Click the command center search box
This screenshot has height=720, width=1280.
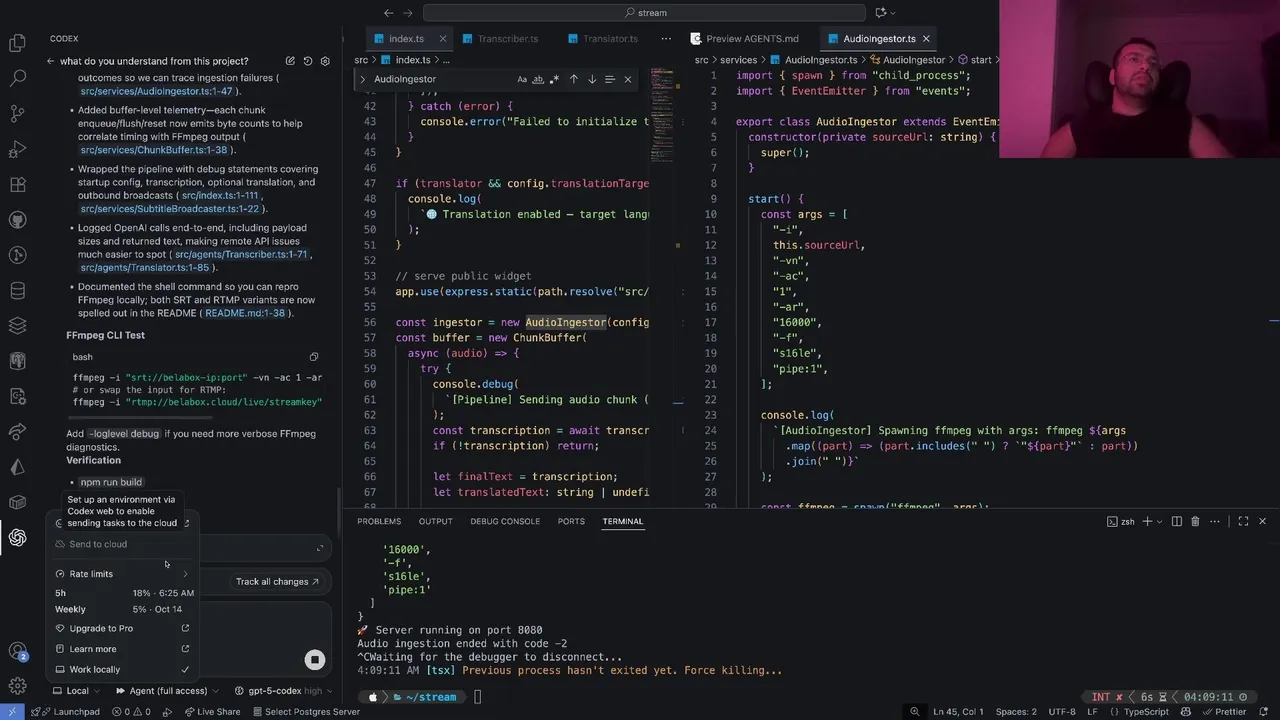645,13
